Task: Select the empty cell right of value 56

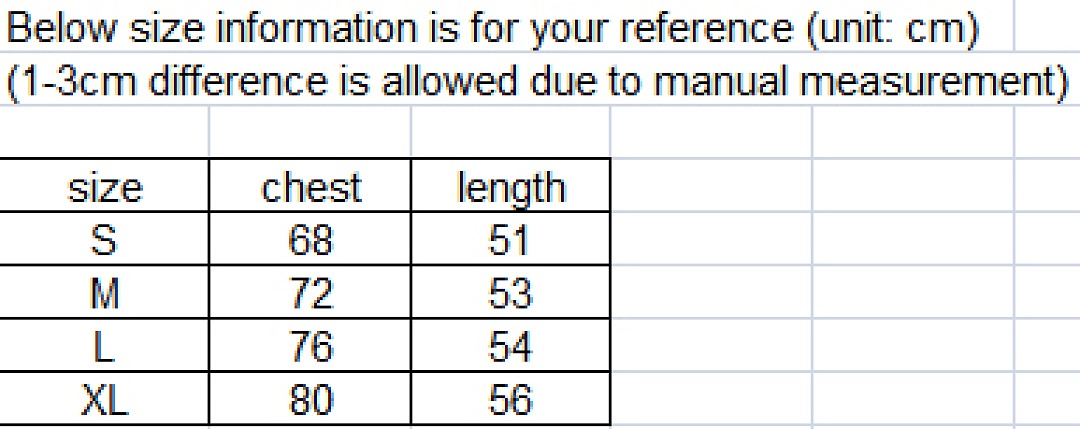Action: pyautogui.click(x=711, y=398)
